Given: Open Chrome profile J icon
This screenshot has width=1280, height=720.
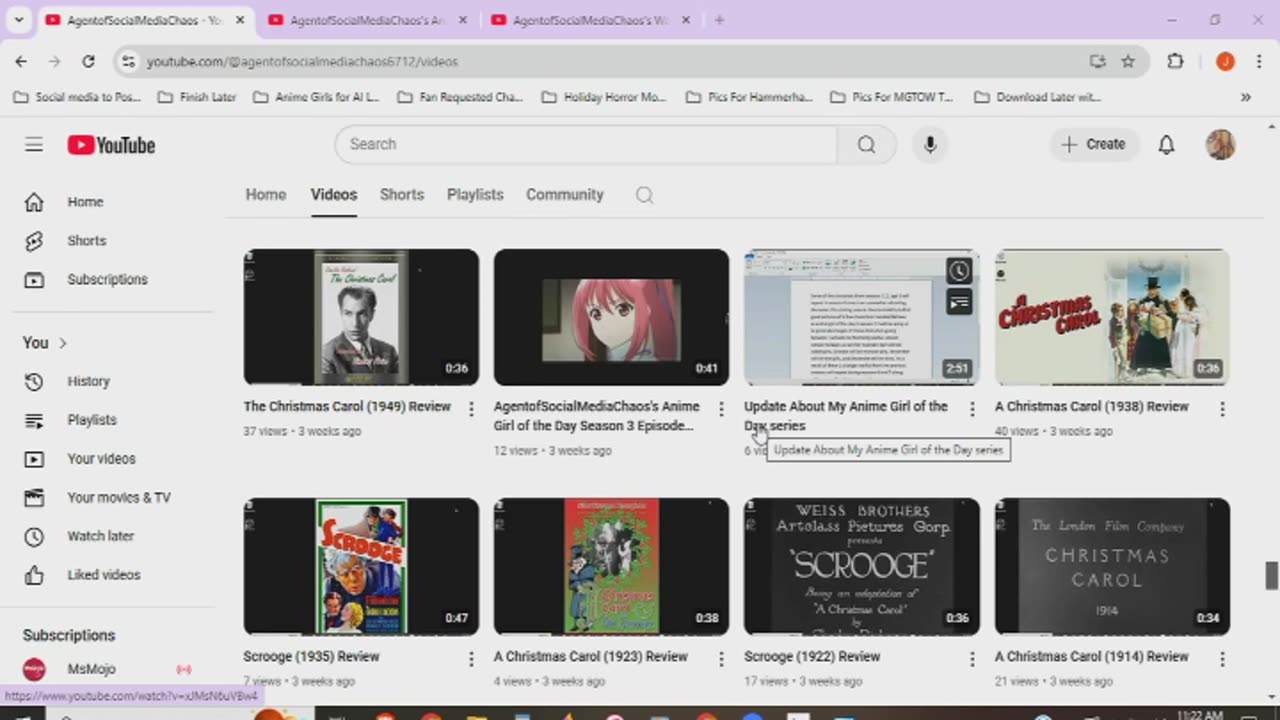Looking at the screenshot, I should [1225, 61].
